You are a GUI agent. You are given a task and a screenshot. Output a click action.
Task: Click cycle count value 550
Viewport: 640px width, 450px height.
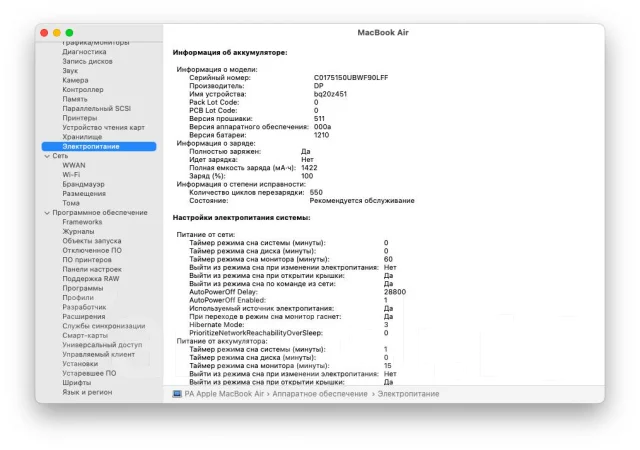click(x=316, y=192)
